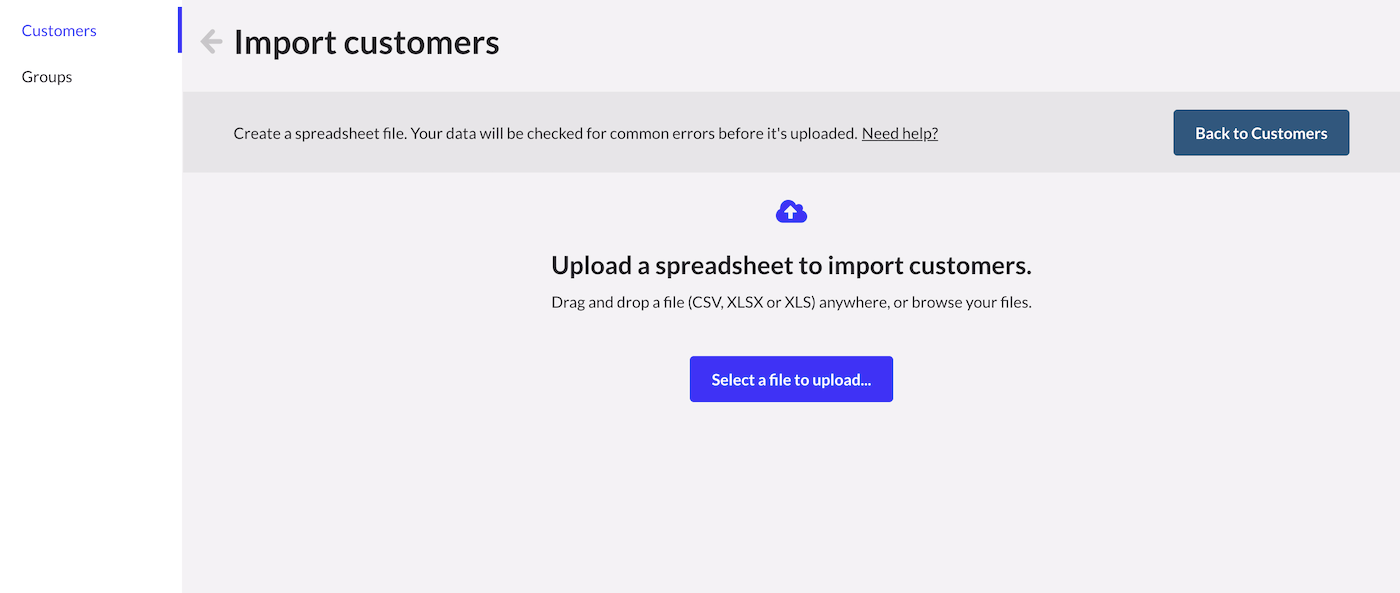
Task: Click the XLSX format text
Action: click(745, 302)
